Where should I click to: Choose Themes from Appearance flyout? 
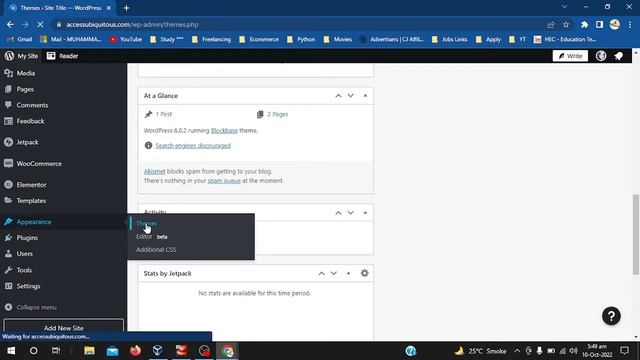(x=147, y=223)
